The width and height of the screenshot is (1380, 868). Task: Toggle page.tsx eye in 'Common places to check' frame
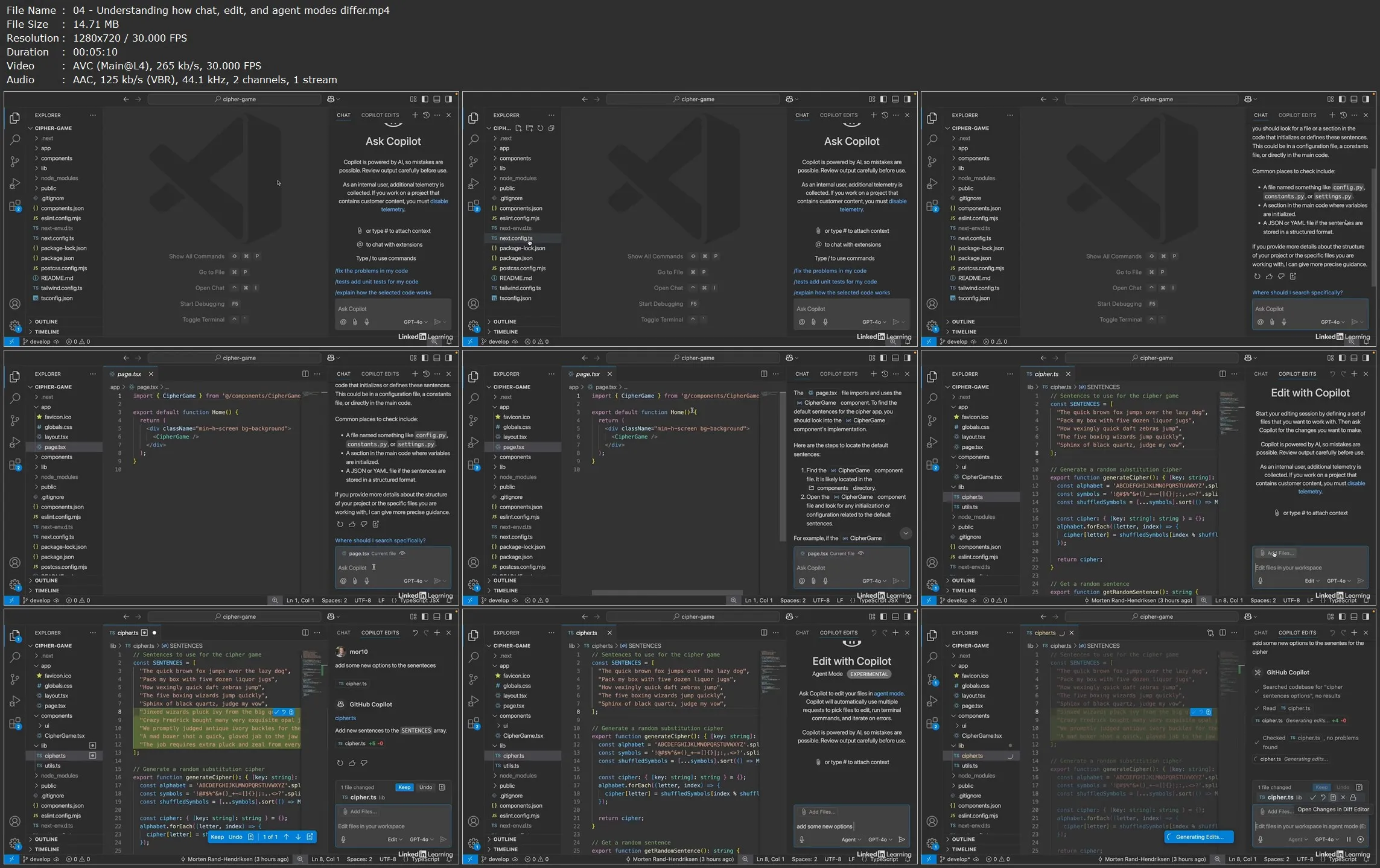pyautogui.click(x=402, y=553)
